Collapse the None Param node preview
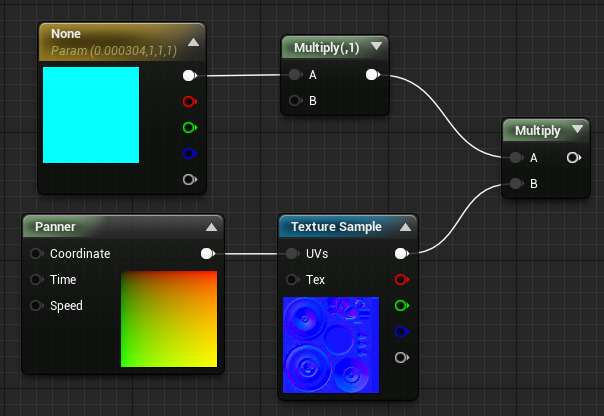 point(193,42)
